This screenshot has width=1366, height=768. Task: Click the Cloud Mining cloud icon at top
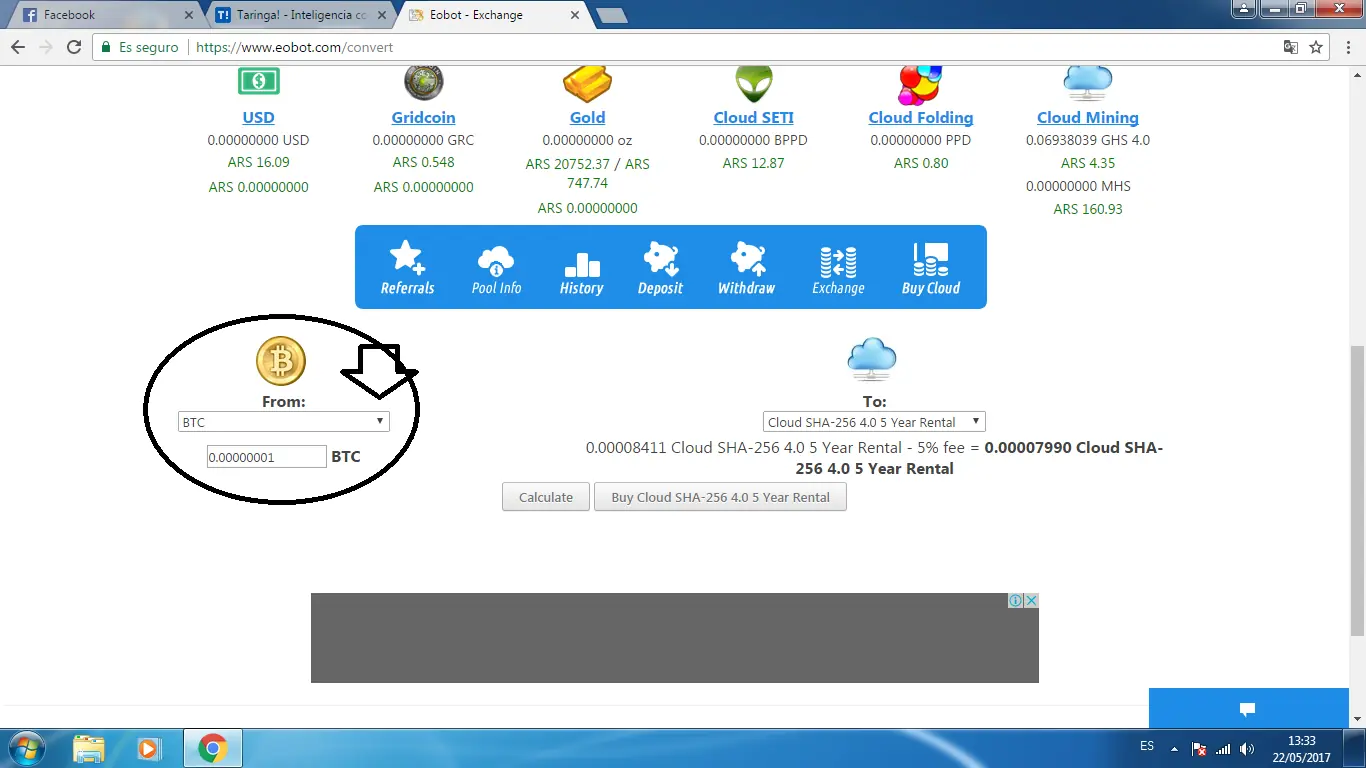click(x=1087, y=83)
